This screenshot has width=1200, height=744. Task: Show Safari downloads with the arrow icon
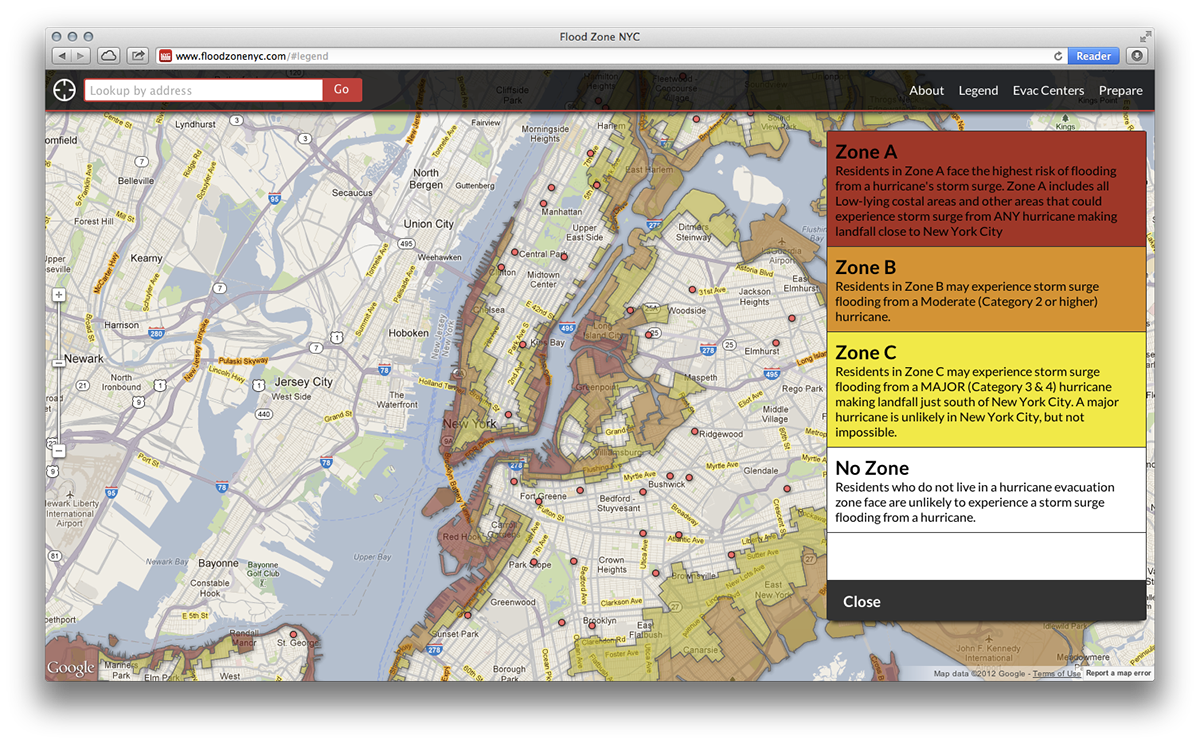pyautogui.click(x=1137, y=56)
